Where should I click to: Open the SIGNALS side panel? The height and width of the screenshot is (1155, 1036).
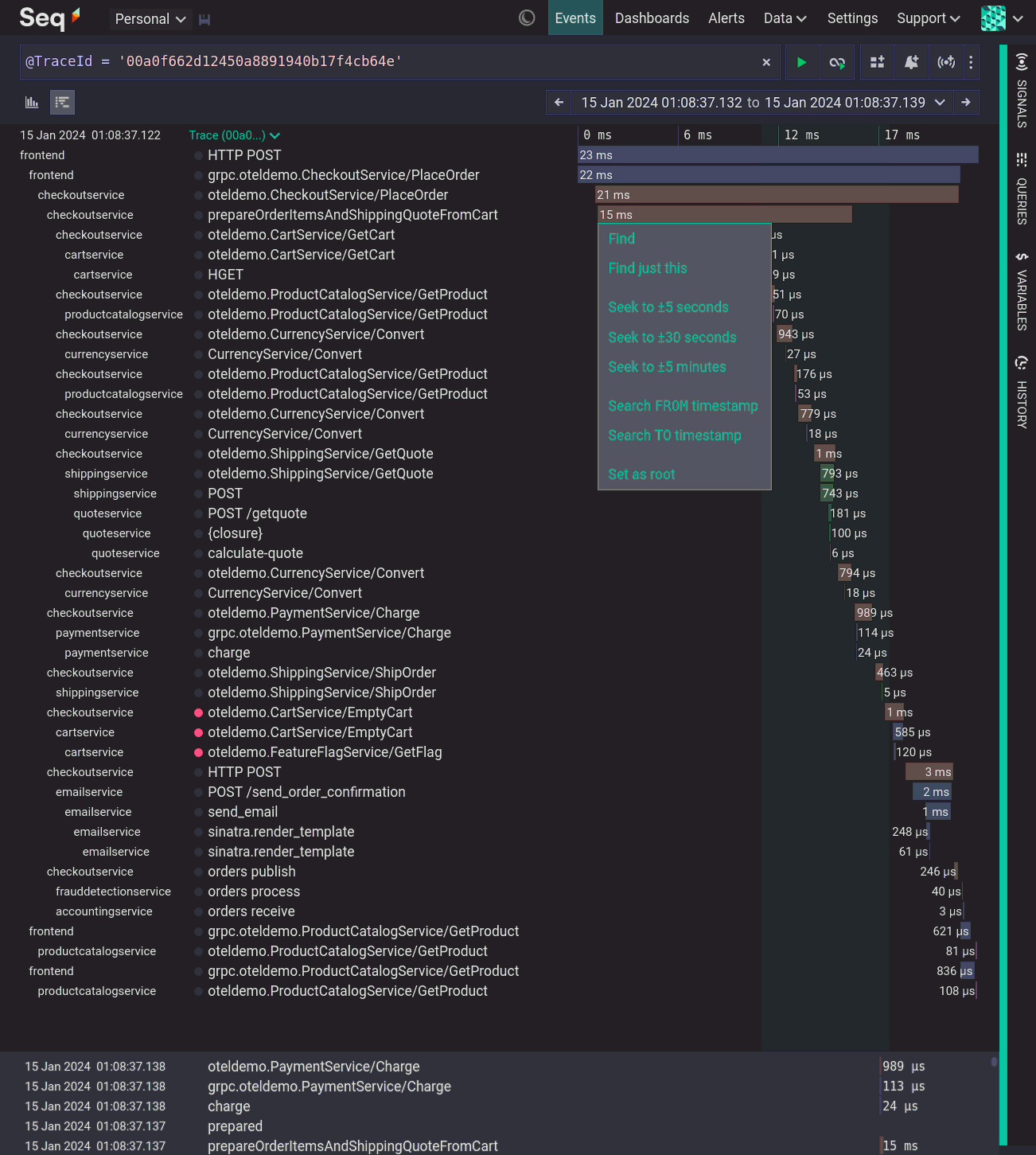(x=1022, y=89)
